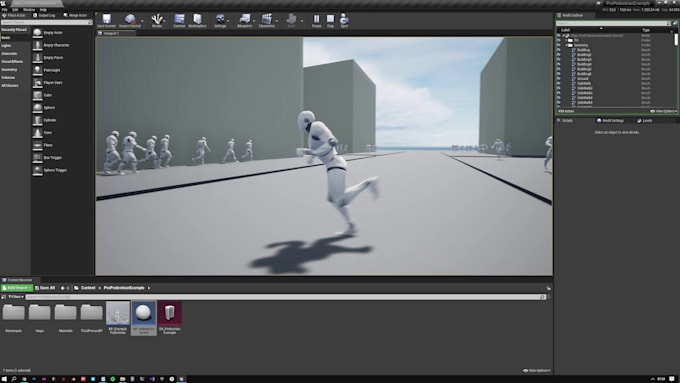Click the Modes toolbar icon

(157, 19)
